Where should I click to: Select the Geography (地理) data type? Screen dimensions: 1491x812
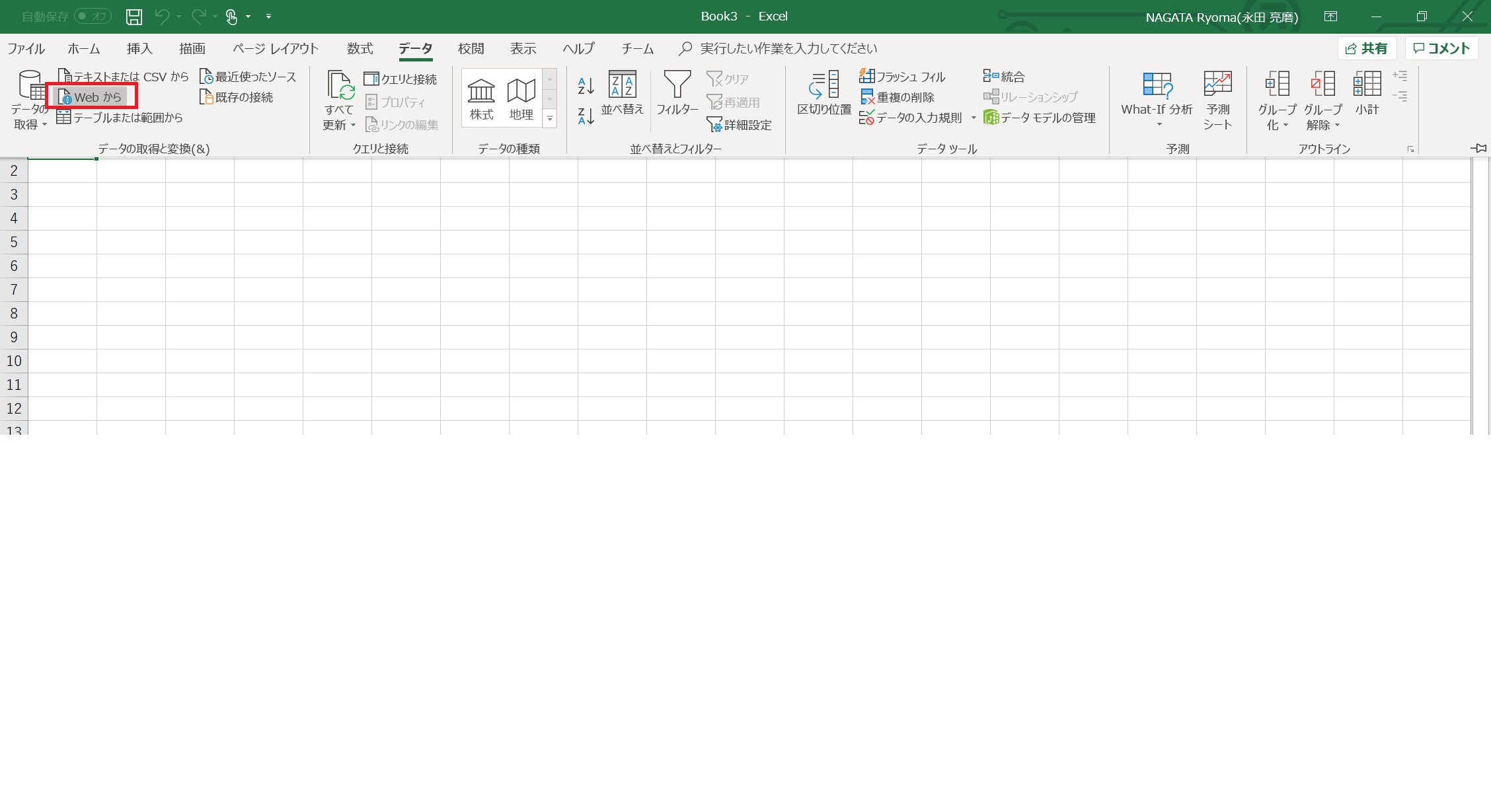point(521,98)
